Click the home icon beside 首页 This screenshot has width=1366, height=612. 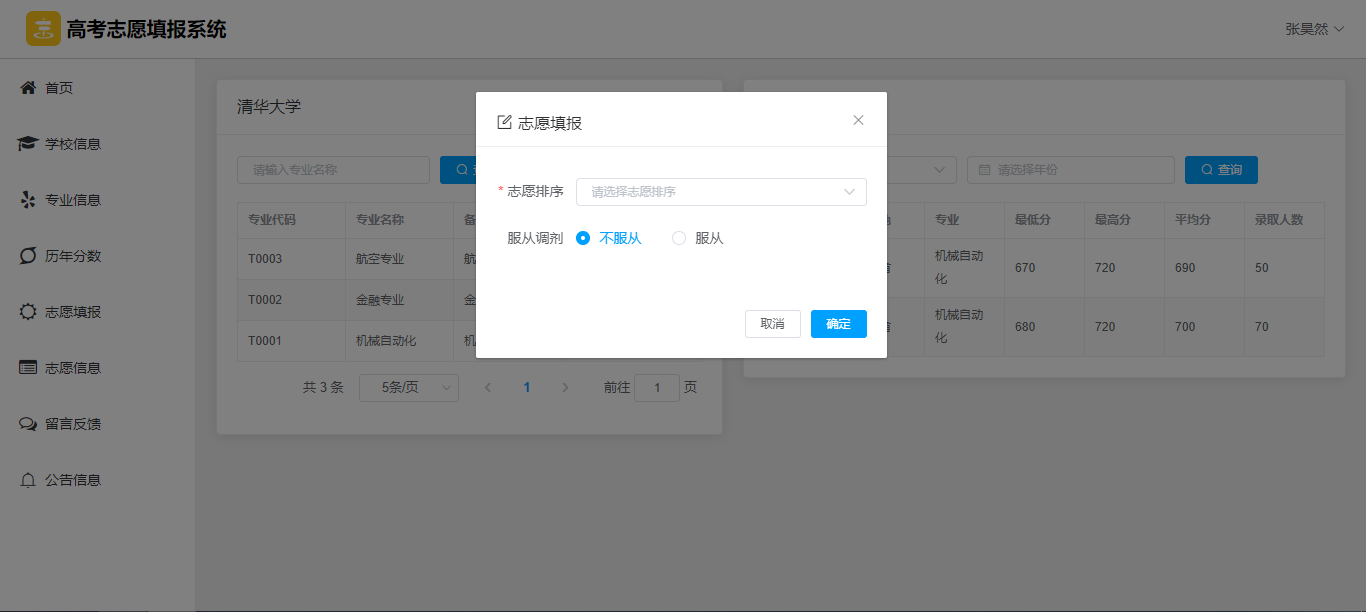pos(28,88)
